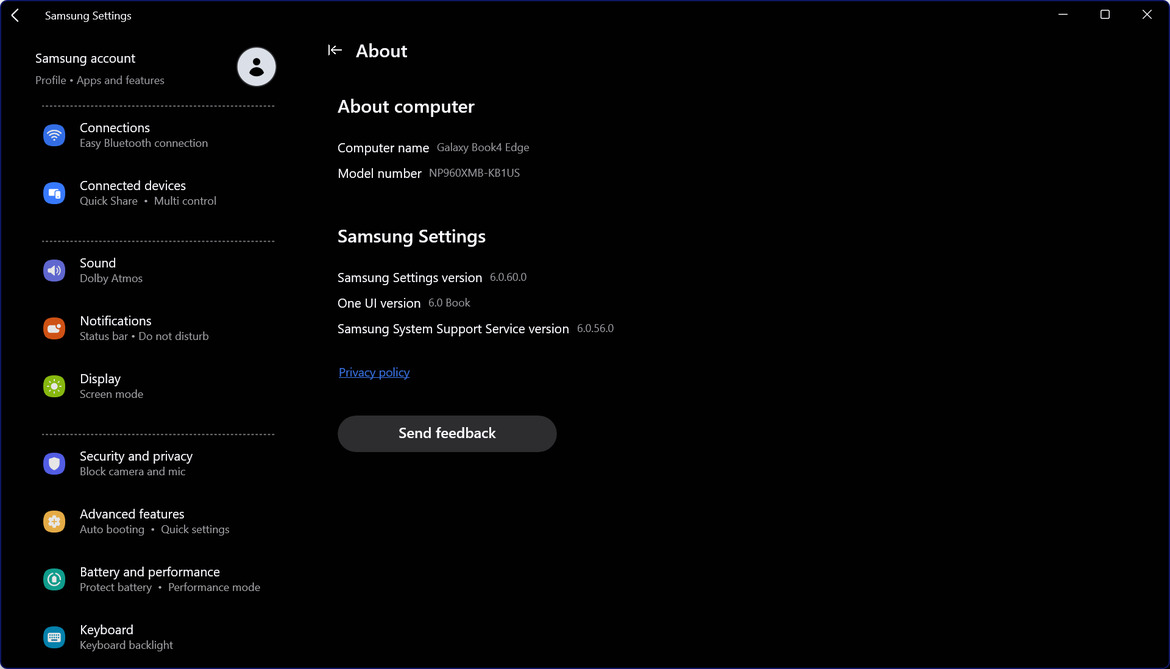
Task: Click the Samsung System Support Service version label
Action: click(453, 329)
